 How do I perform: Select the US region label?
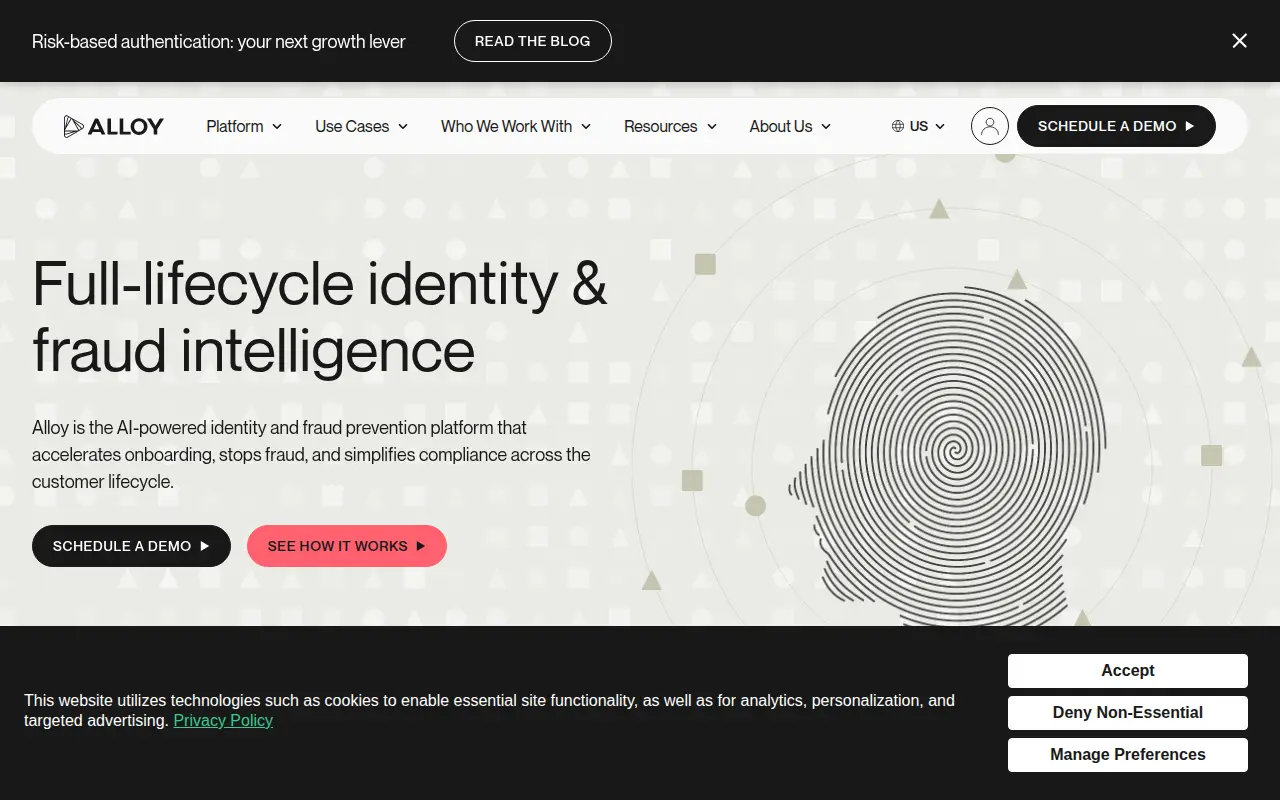[918, 126]
